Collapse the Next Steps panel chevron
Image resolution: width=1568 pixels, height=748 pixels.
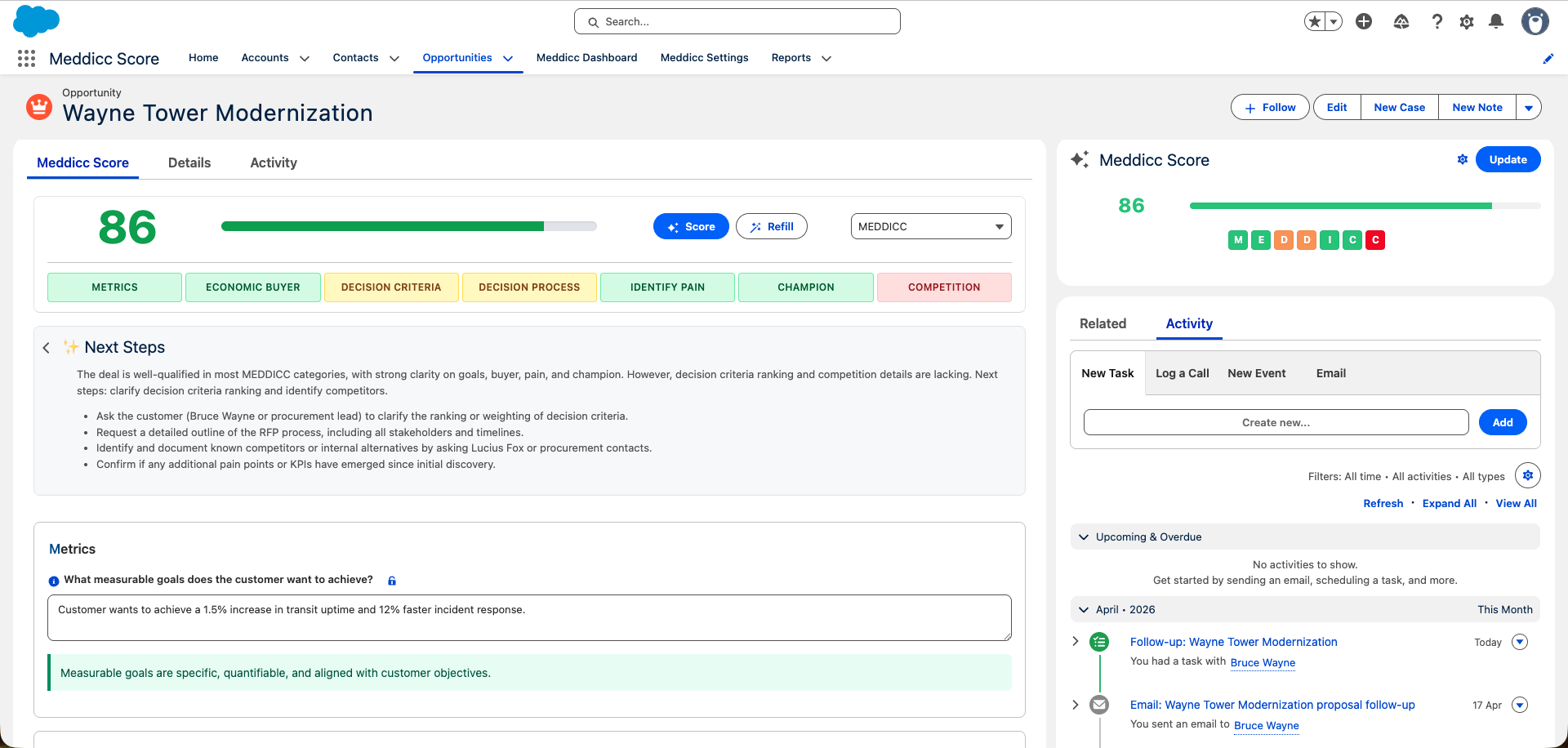pos(47,348)
